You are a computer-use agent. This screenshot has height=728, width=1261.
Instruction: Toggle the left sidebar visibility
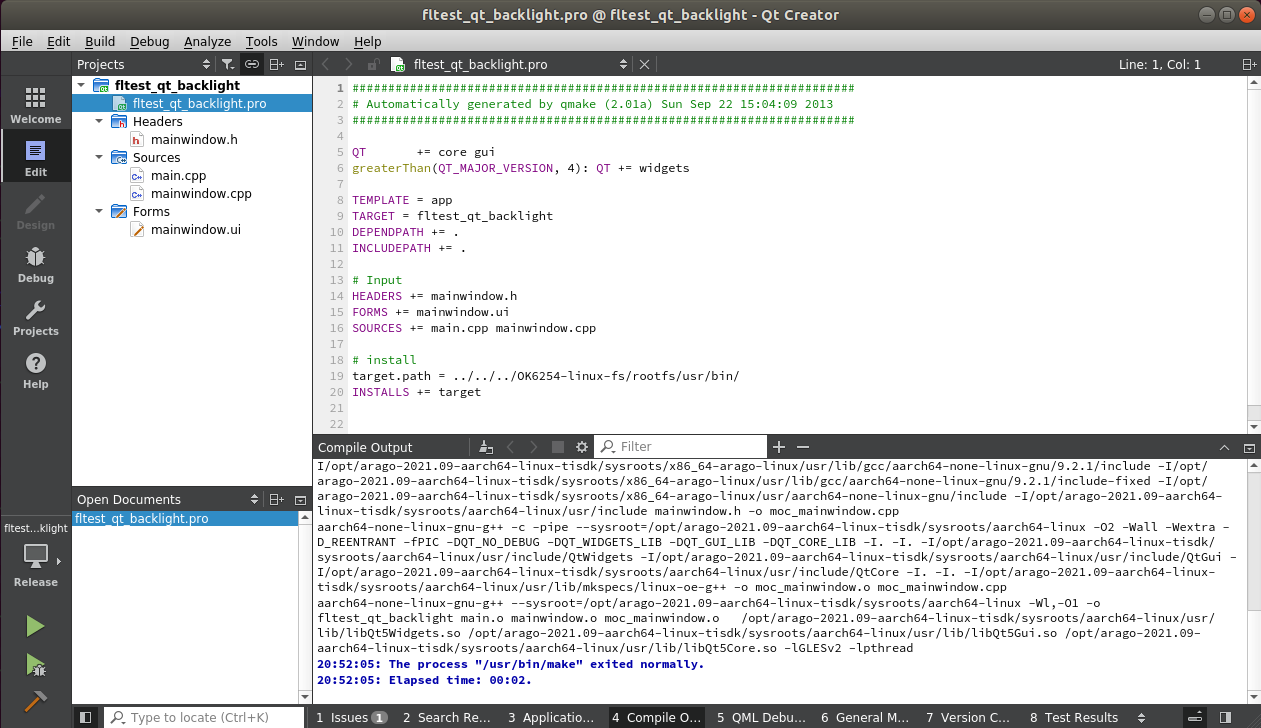coord(85,717)
